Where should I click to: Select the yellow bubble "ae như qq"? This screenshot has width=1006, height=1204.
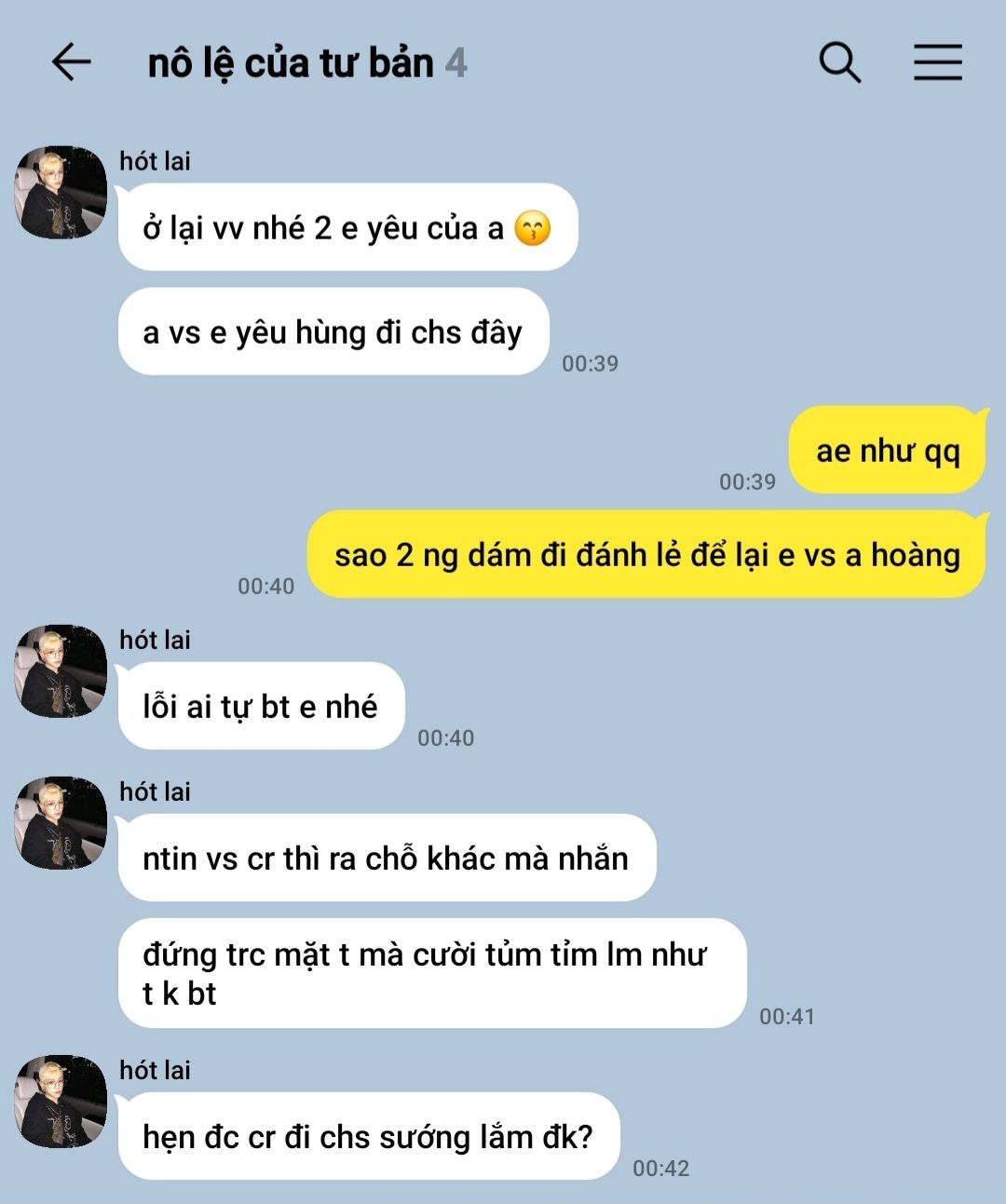click(888, 450)
